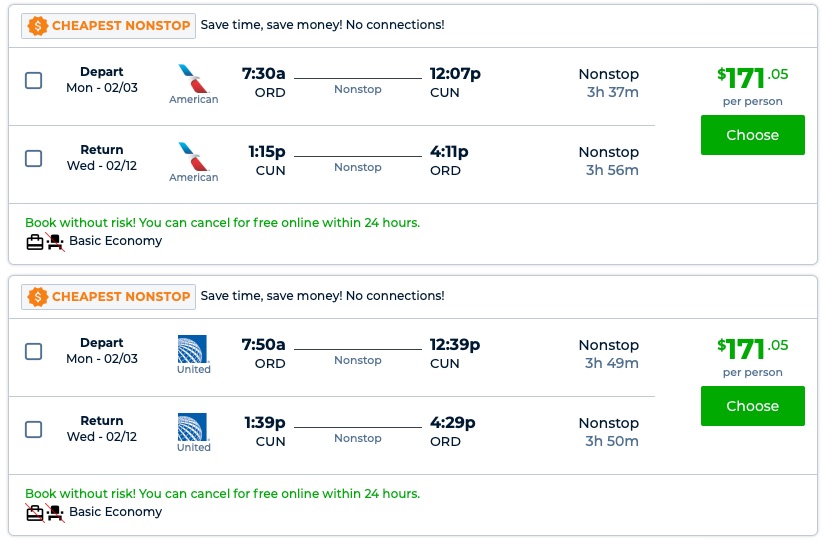Click the crossed-out baggage icon in the United itinerary
This screenshot has height=541, width=822.
[35, 512]
